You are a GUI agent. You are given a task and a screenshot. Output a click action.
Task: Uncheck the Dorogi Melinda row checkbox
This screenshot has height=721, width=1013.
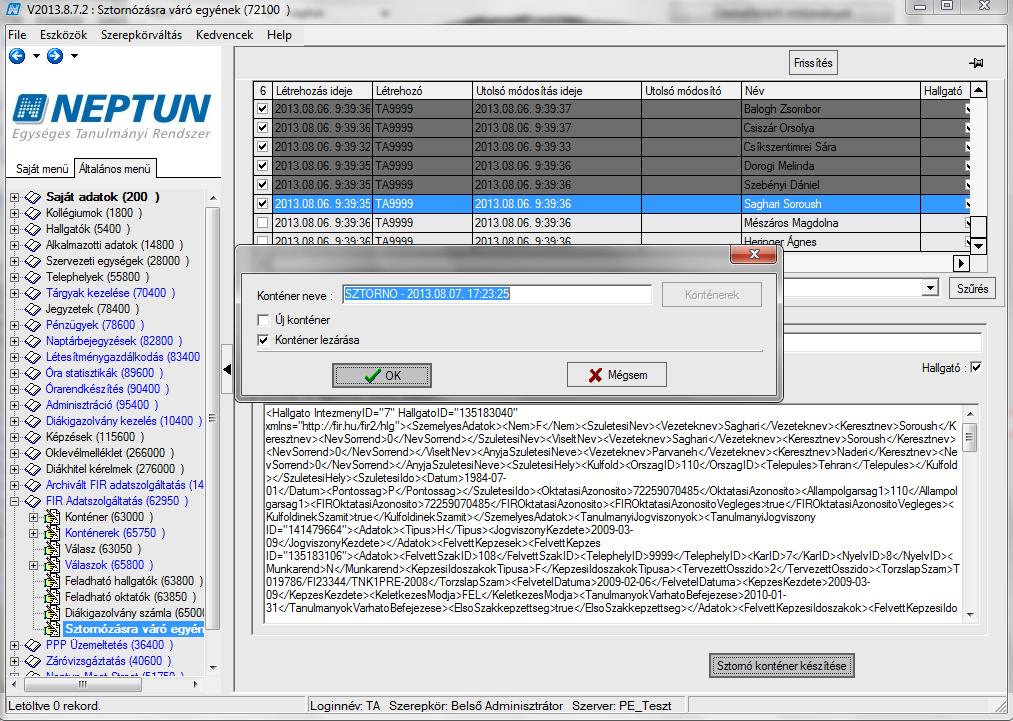(262, 165)
